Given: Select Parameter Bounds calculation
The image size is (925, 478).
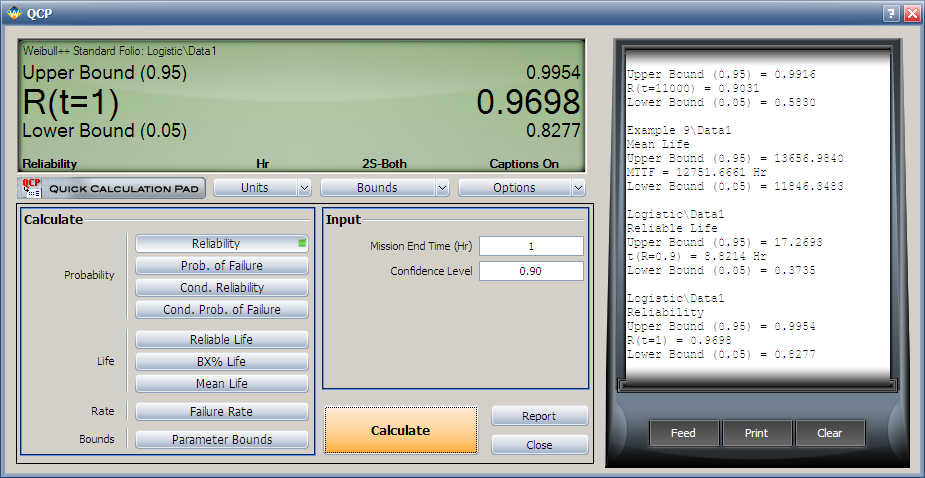Looking at the screenshot, I should (222, 440).
